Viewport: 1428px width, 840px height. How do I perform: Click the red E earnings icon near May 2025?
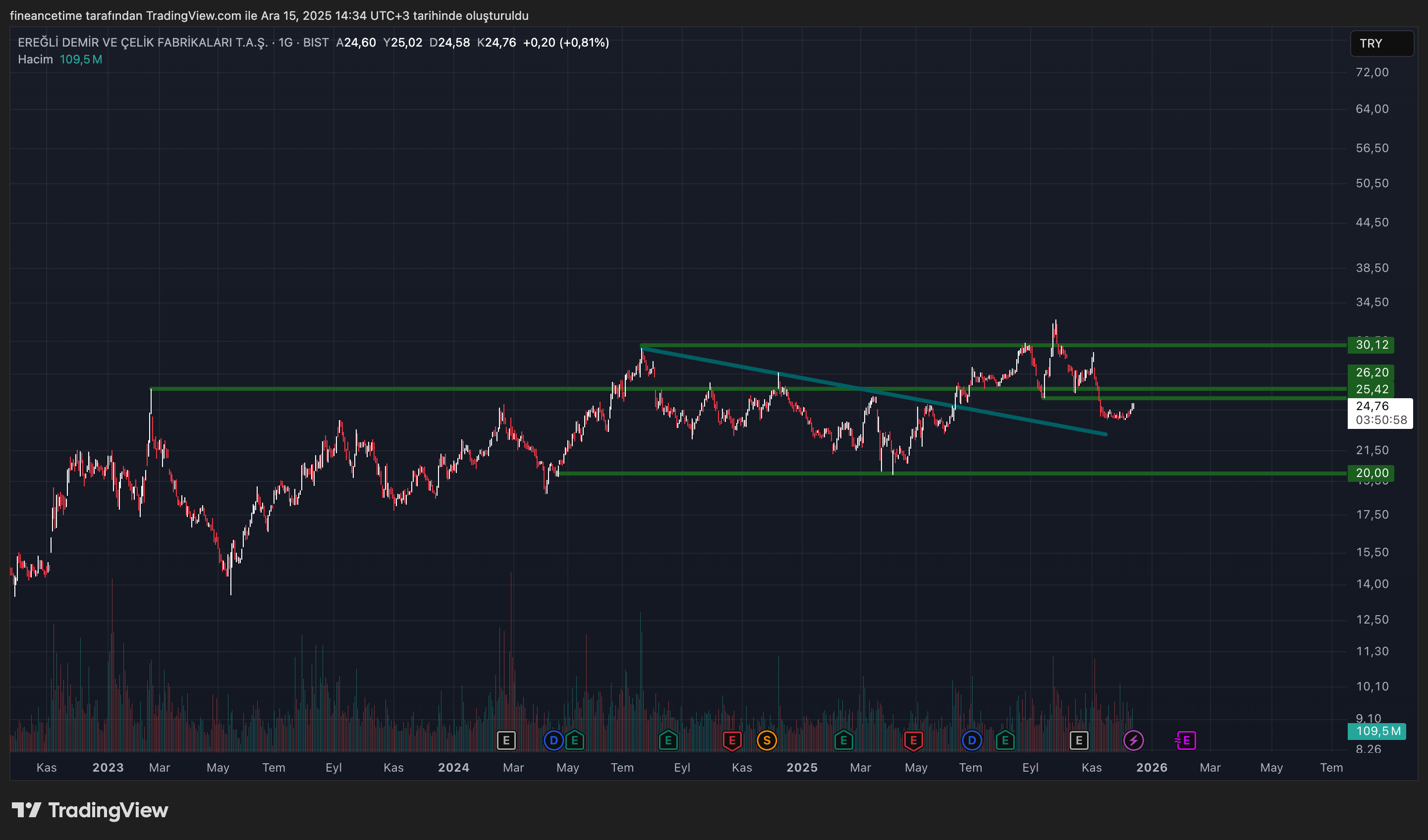pos(913,740)
